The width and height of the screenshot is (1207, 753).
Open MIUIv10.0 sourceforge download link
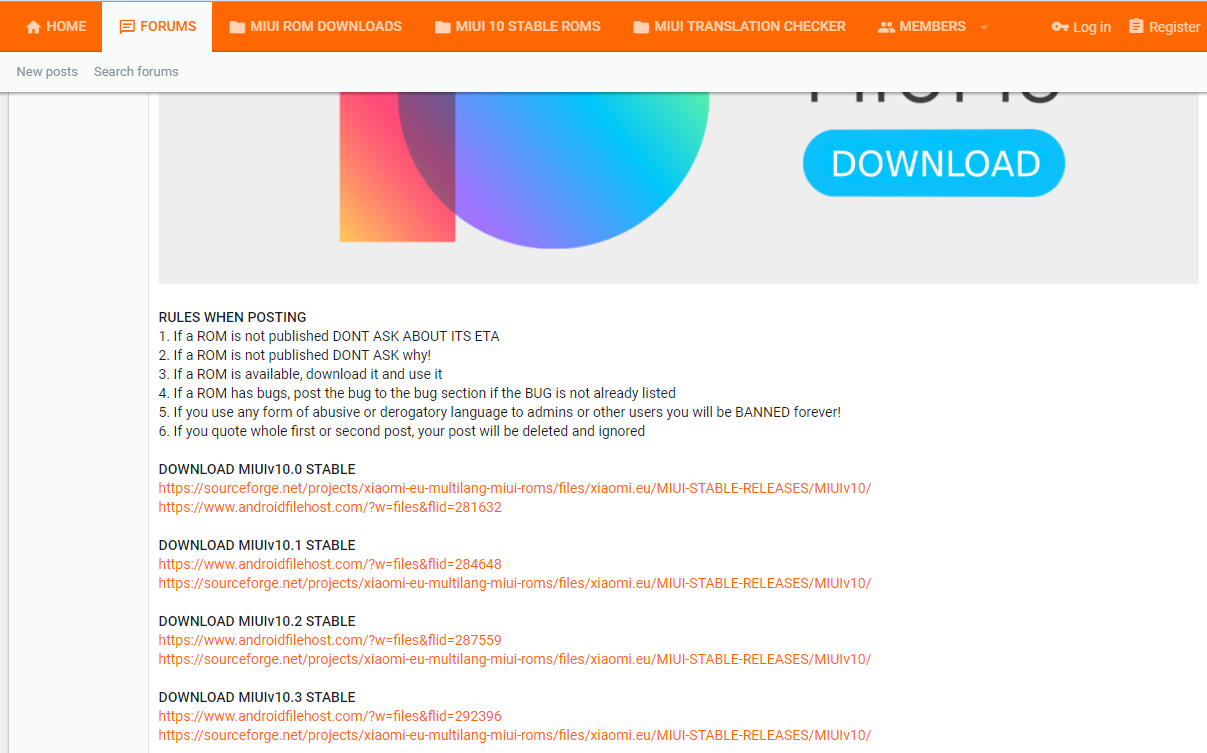click(515, 488)
